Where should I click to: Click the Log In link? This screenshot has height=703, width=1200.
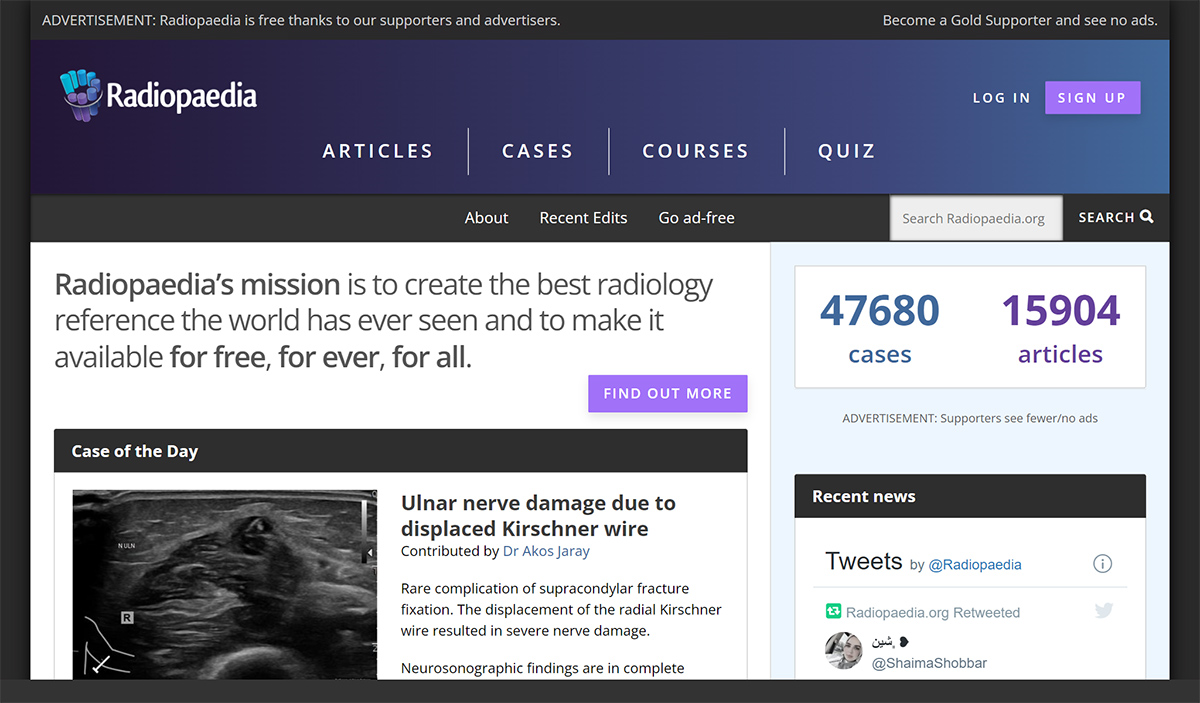coord(1001,98)
